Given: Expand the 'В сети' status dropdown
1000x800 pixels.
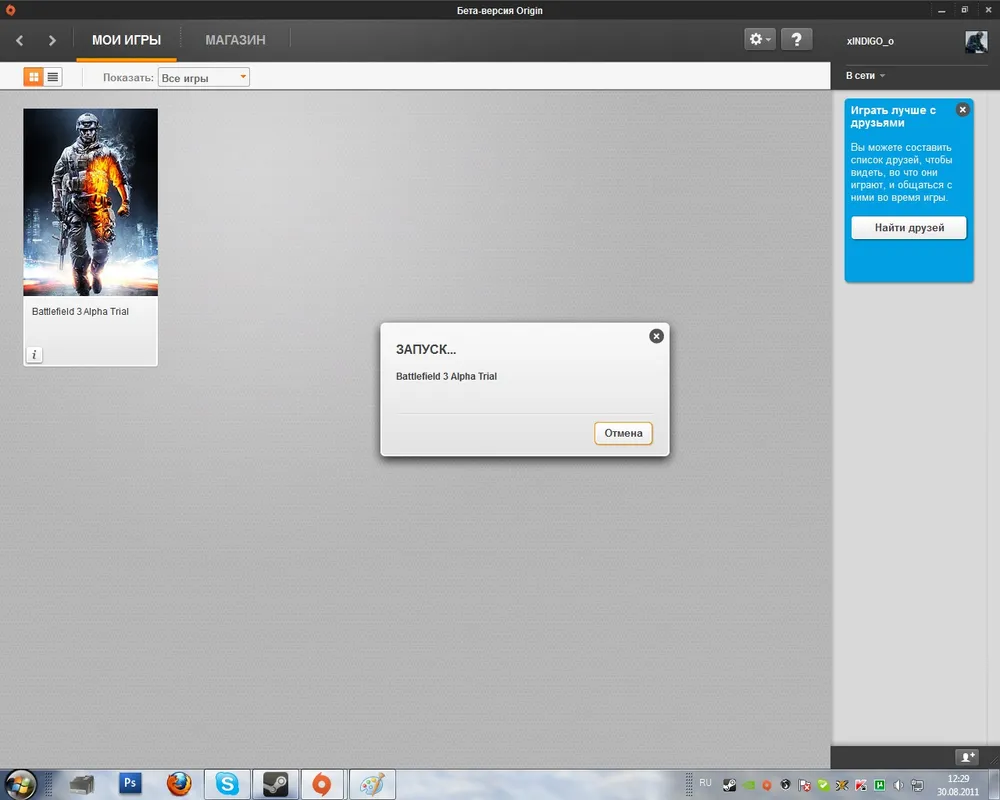Looking at the screenshot, I should click(865, 76).
